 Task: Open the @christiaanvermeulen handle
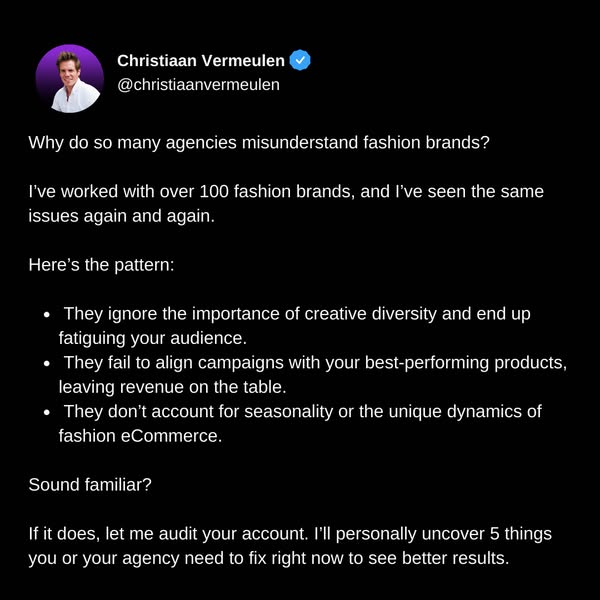click(198, 85)
